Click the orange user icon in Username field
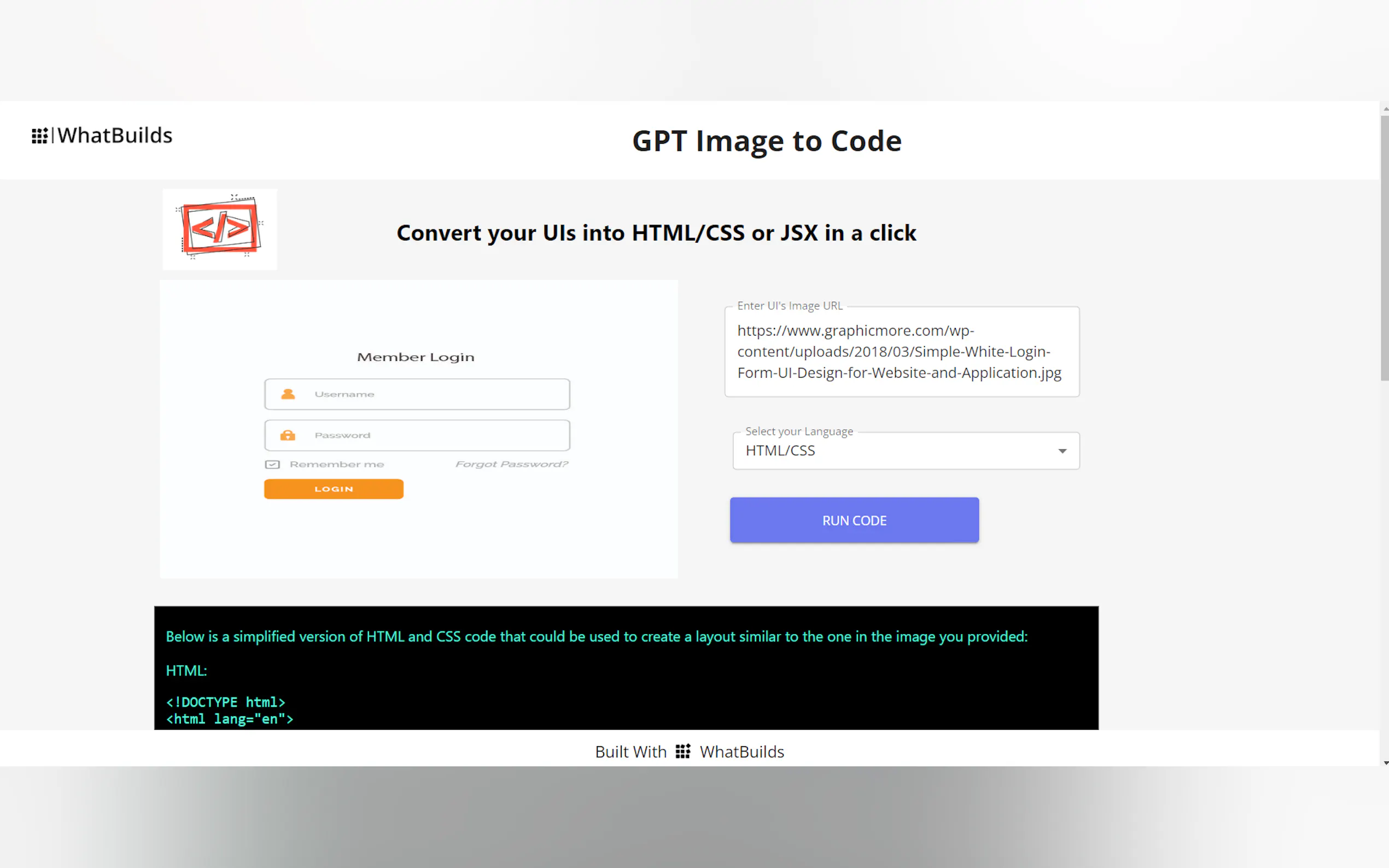Screen dimensions: 1389x868 click(288, 394)
